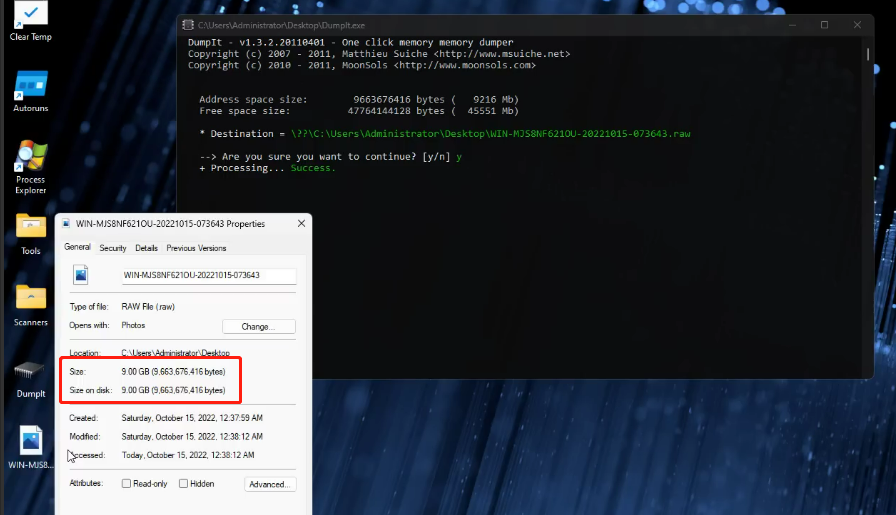Open the Process Explorer desktop icon
Image resolution: width=896 pixels, height=515 pixels.
30,167
